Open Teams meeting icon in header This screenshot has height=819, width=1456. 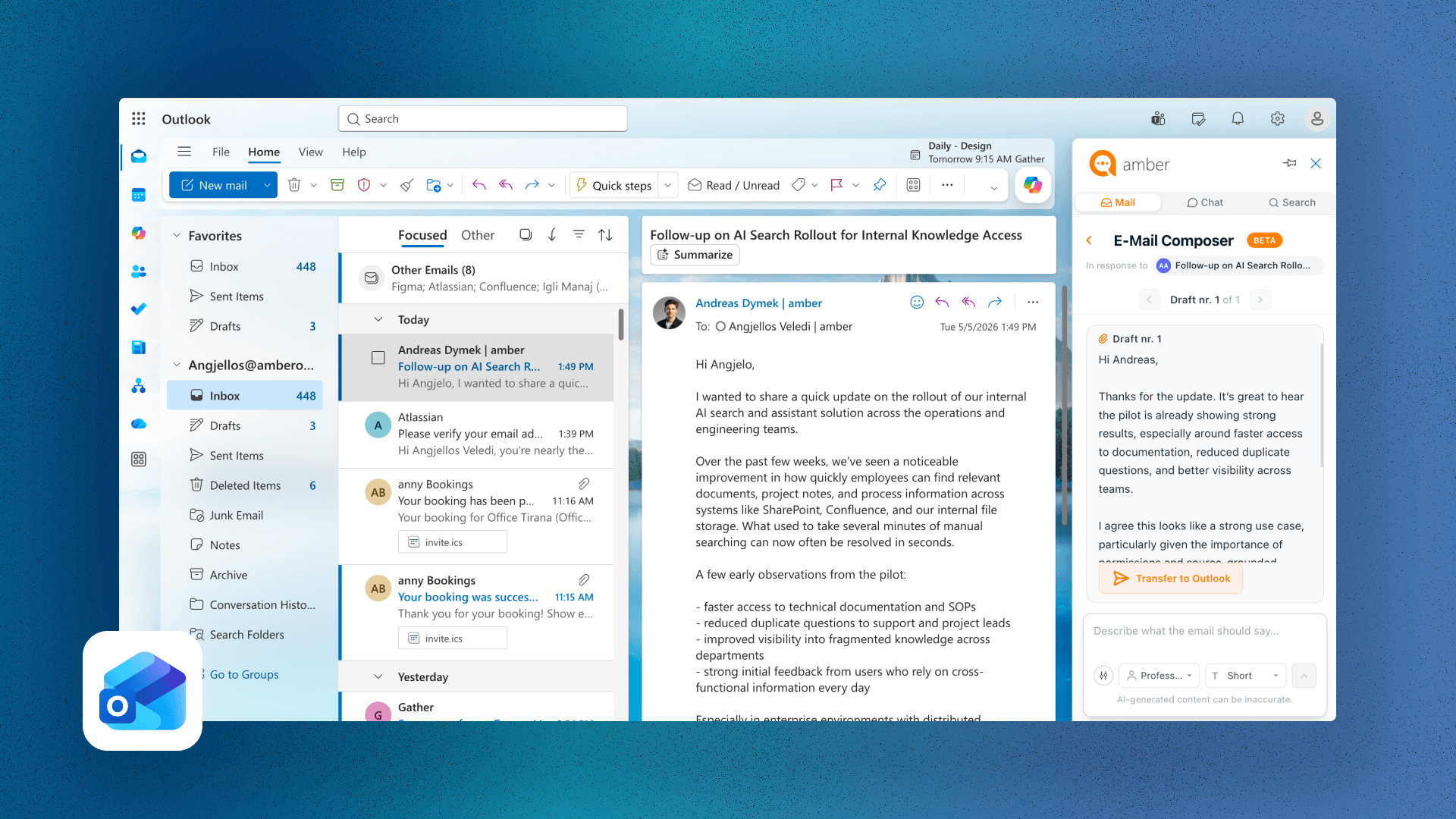coord(1158,119)
